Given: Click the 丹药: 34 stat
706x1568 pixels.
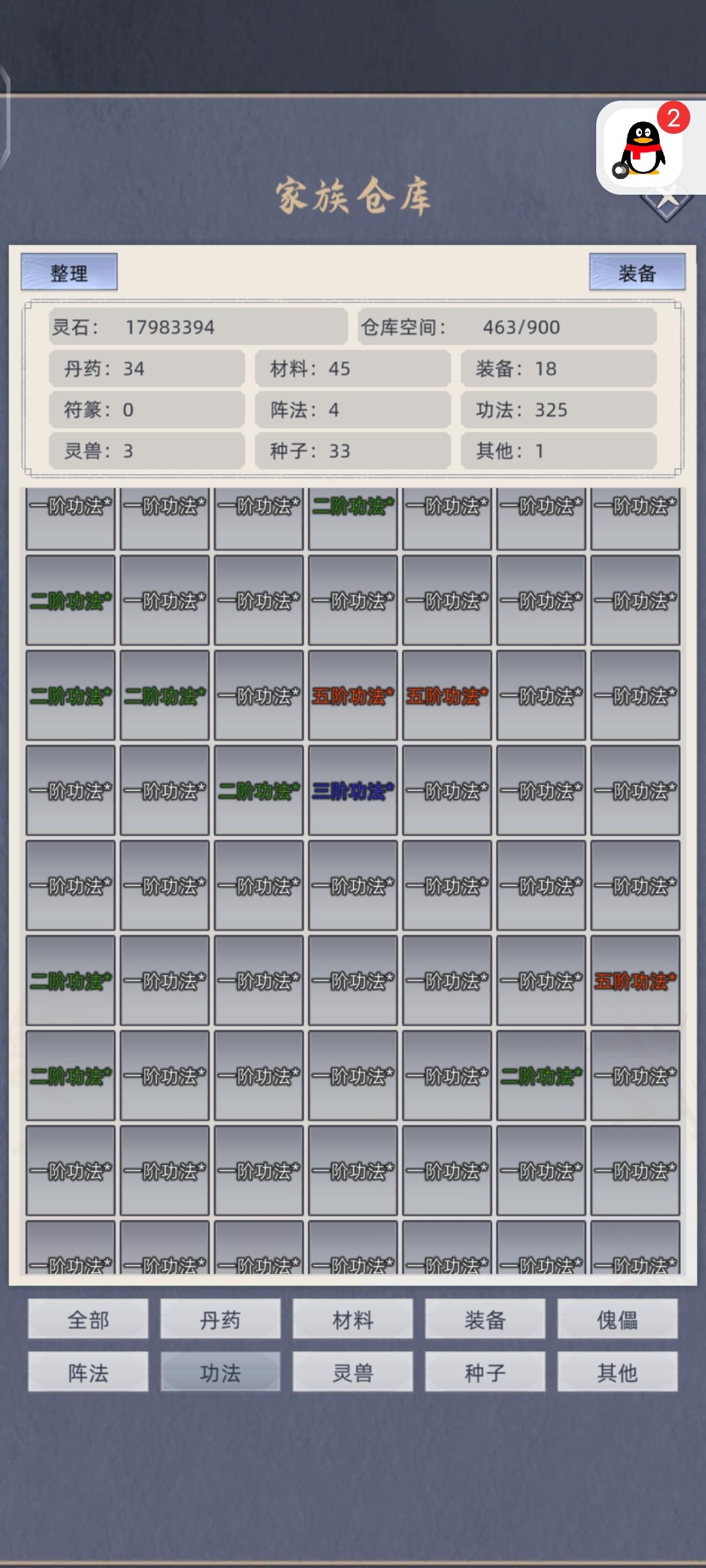Looking at the screenshot, I should [147, 368].
